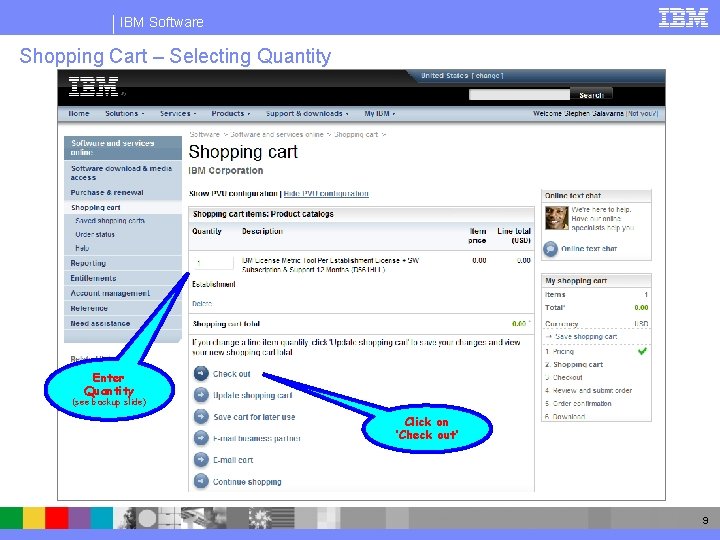The width and height of the screenshot is (720, 540).
Task: Click the online text chat speech bubble icon
Action: click(551, 248)
